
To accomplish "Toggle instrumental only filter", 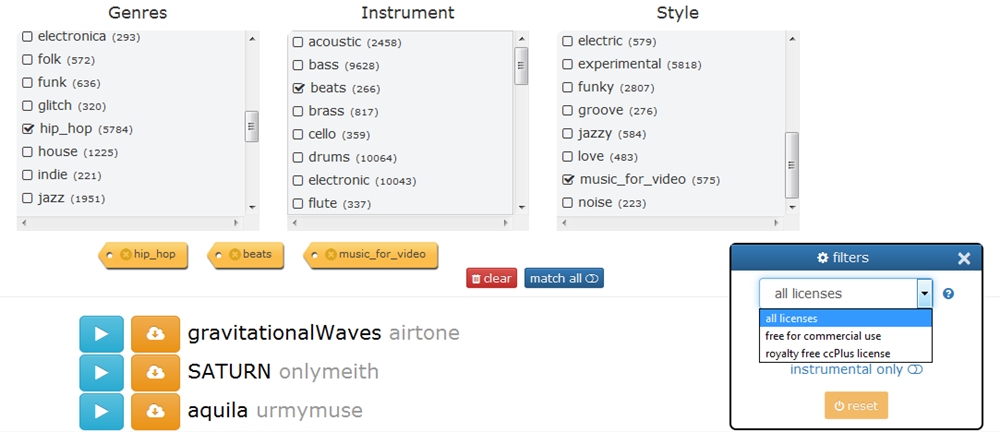I will [x=856, y=370].
